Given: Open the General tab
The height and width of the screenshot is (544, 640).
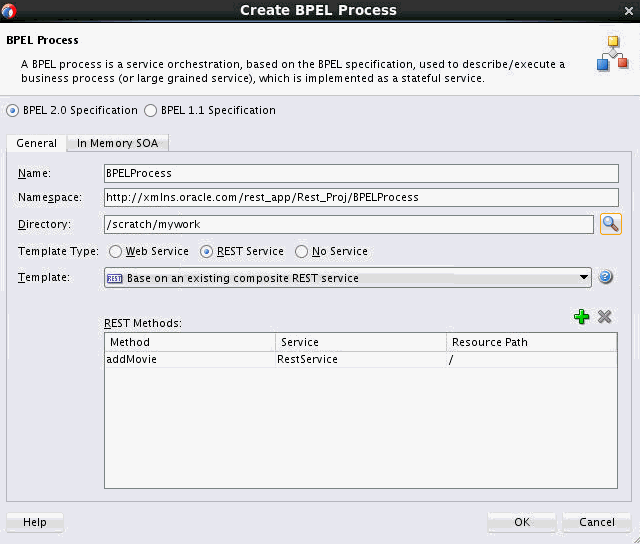Looking at the screenshot, I should point(36,143).
